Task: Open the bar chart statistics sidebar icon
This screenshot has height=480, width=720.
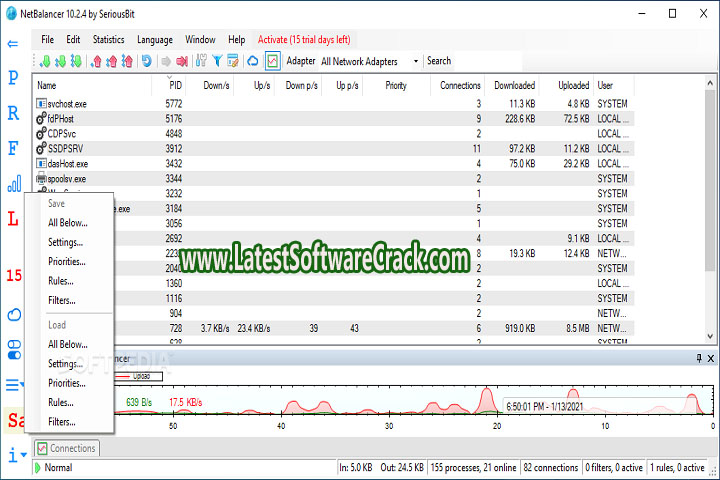Action: (14, 183)
